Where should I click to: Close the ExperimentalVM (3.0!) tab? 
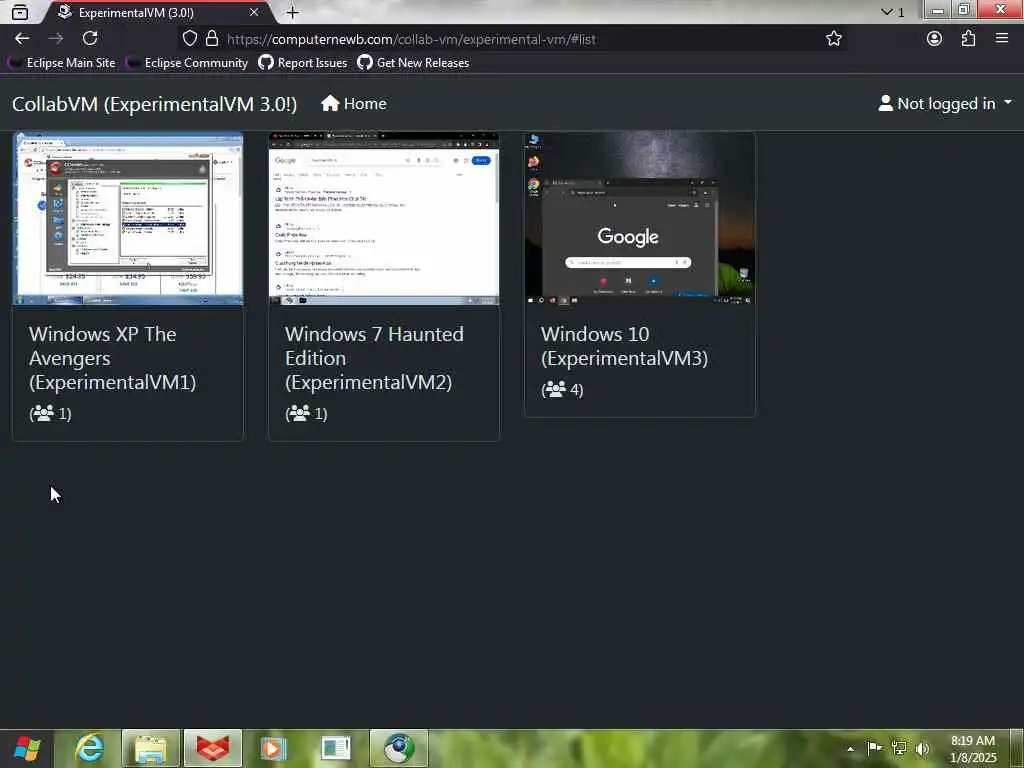(254, 12)
